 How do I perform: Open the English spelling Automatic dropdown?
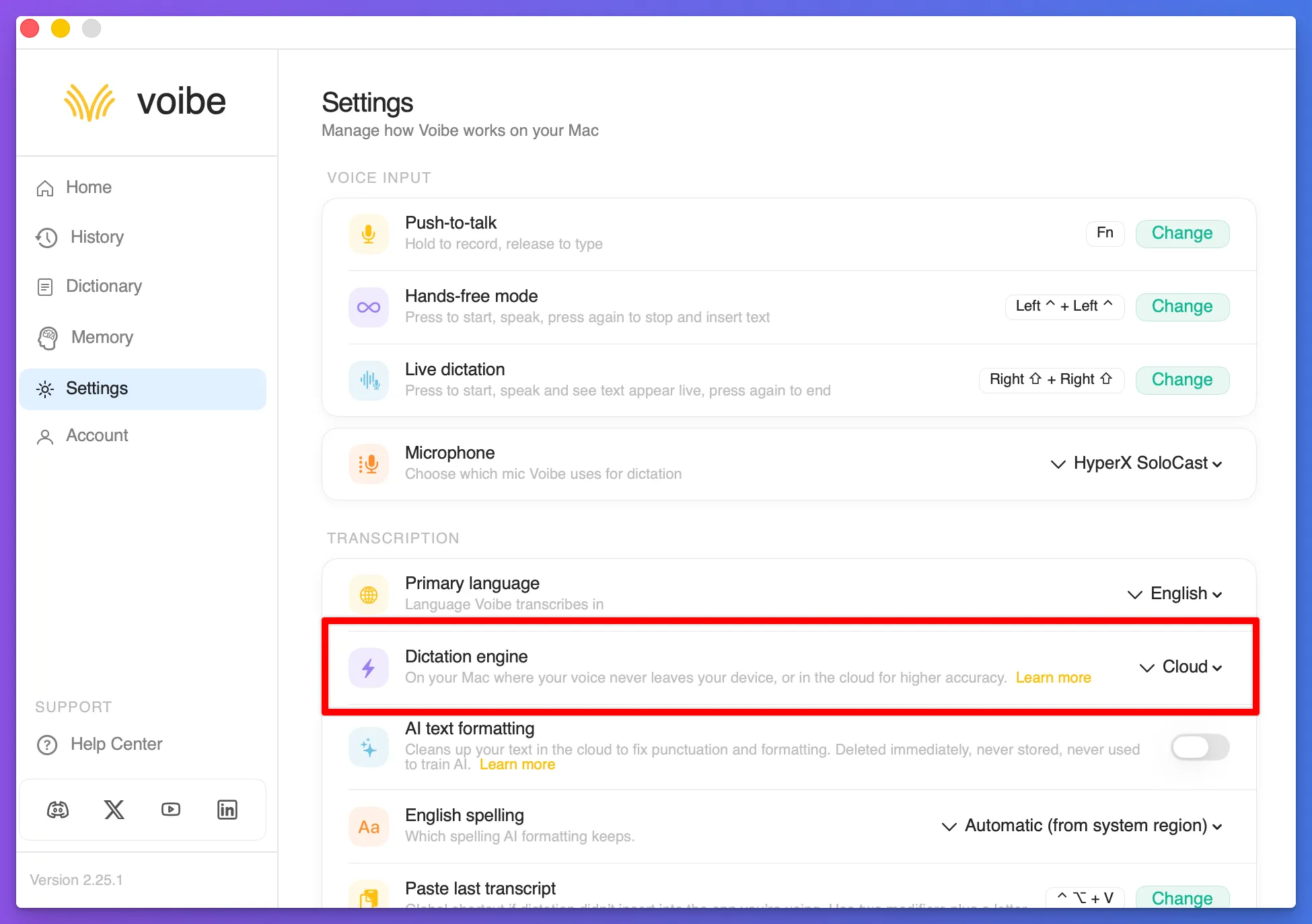(1083, 826)
